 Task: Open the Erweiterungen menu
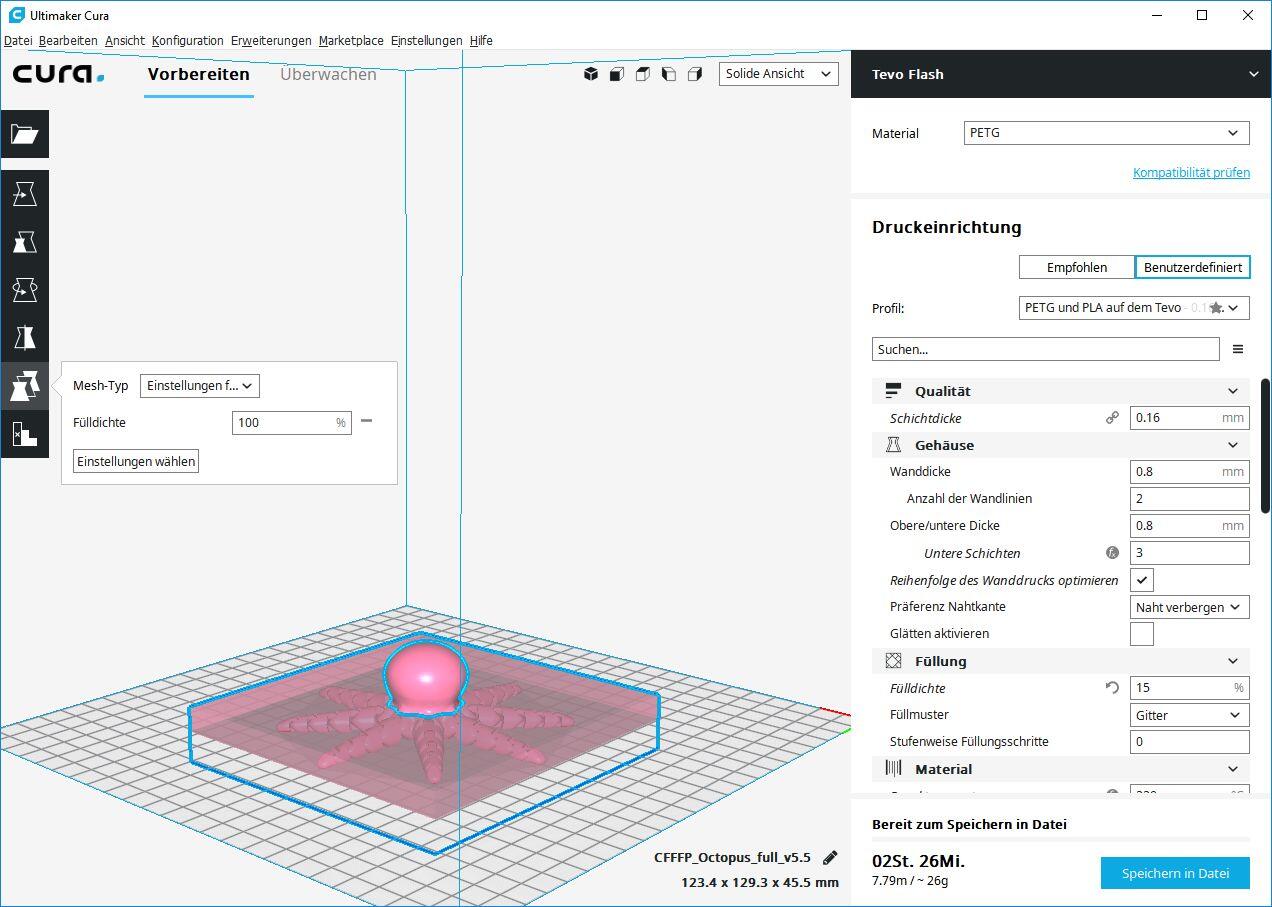(x=271, y=41)
